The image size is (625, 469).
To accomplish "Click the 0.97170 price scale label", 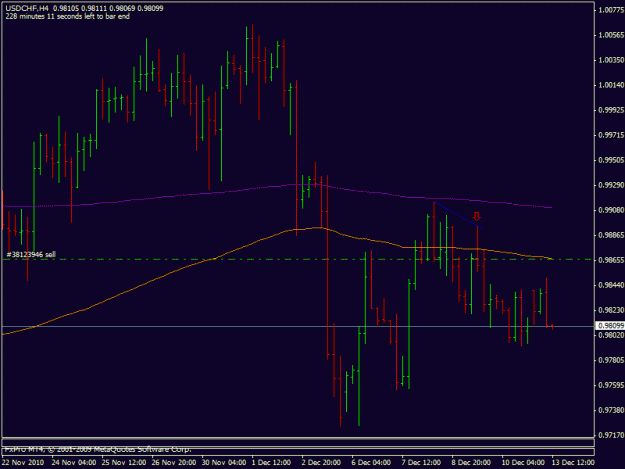I will point(611,435).
